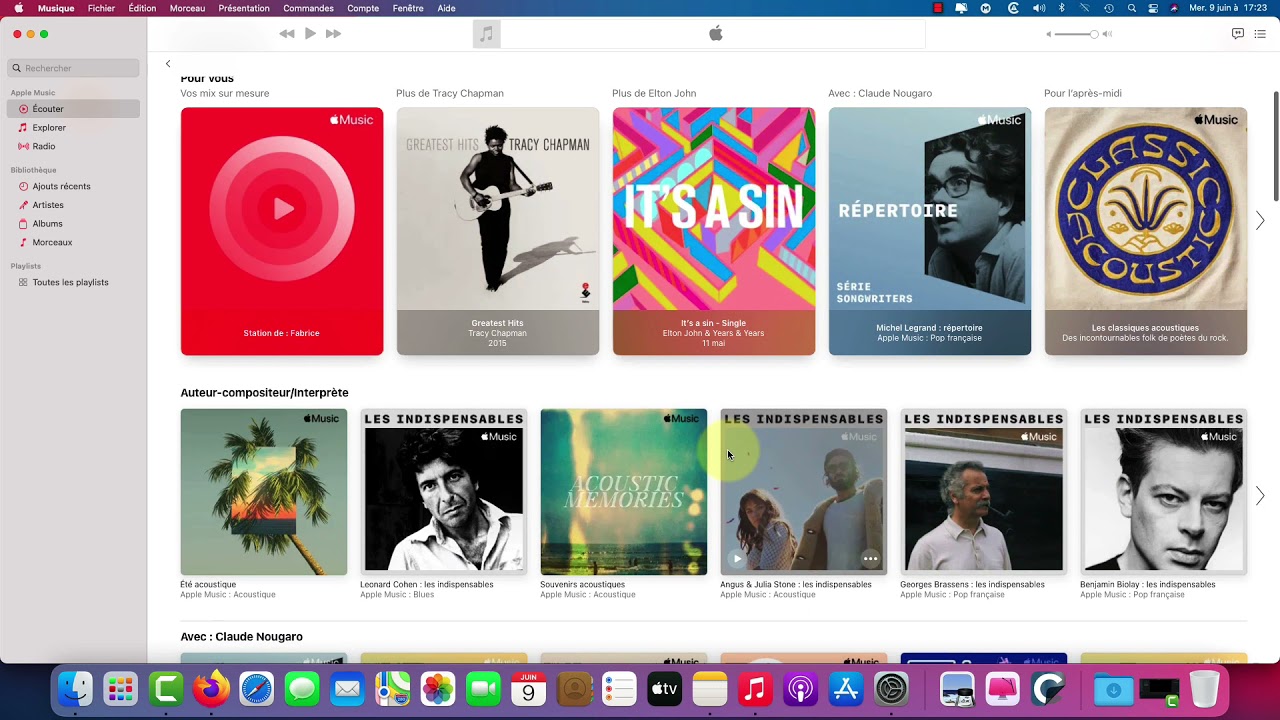This screenshot has height=720, width=1280.
Task: Open Souvenirs acoustiques playlist cover
Action: [x=624, y=492]
